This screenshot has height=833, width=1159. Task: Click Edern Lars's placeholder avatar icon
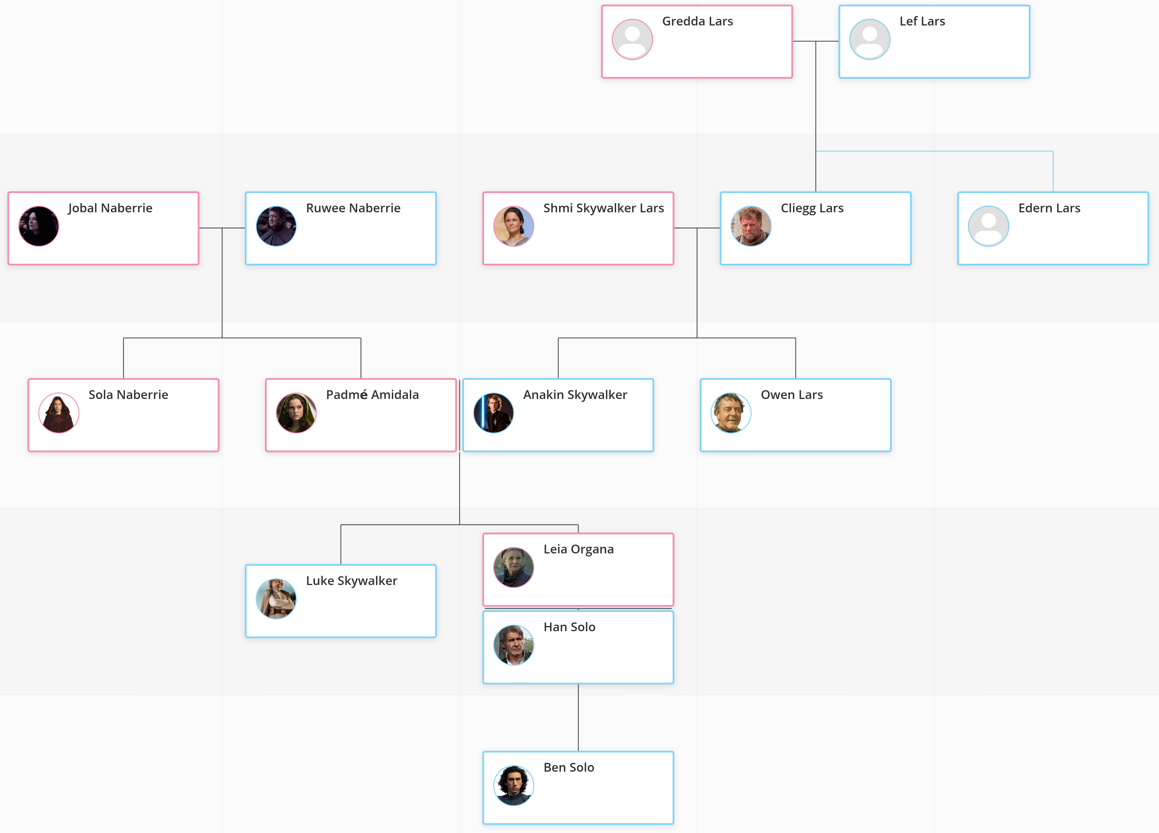point(988,227)
